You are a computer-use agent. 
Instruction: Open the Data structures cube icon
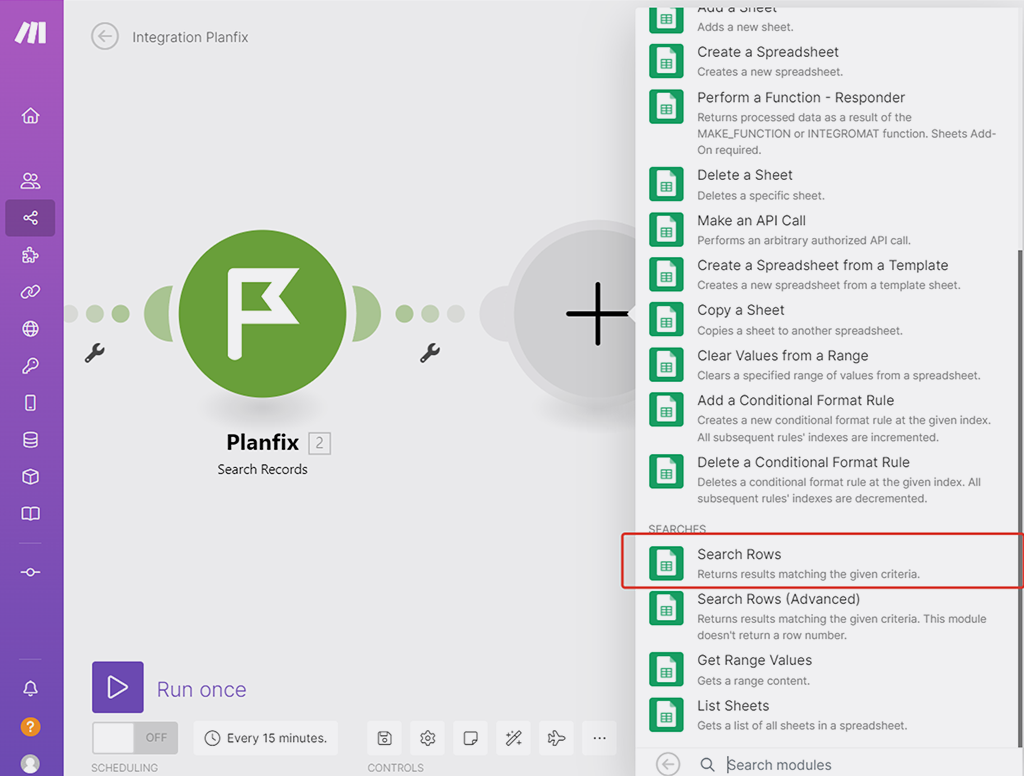coord(30,477)
